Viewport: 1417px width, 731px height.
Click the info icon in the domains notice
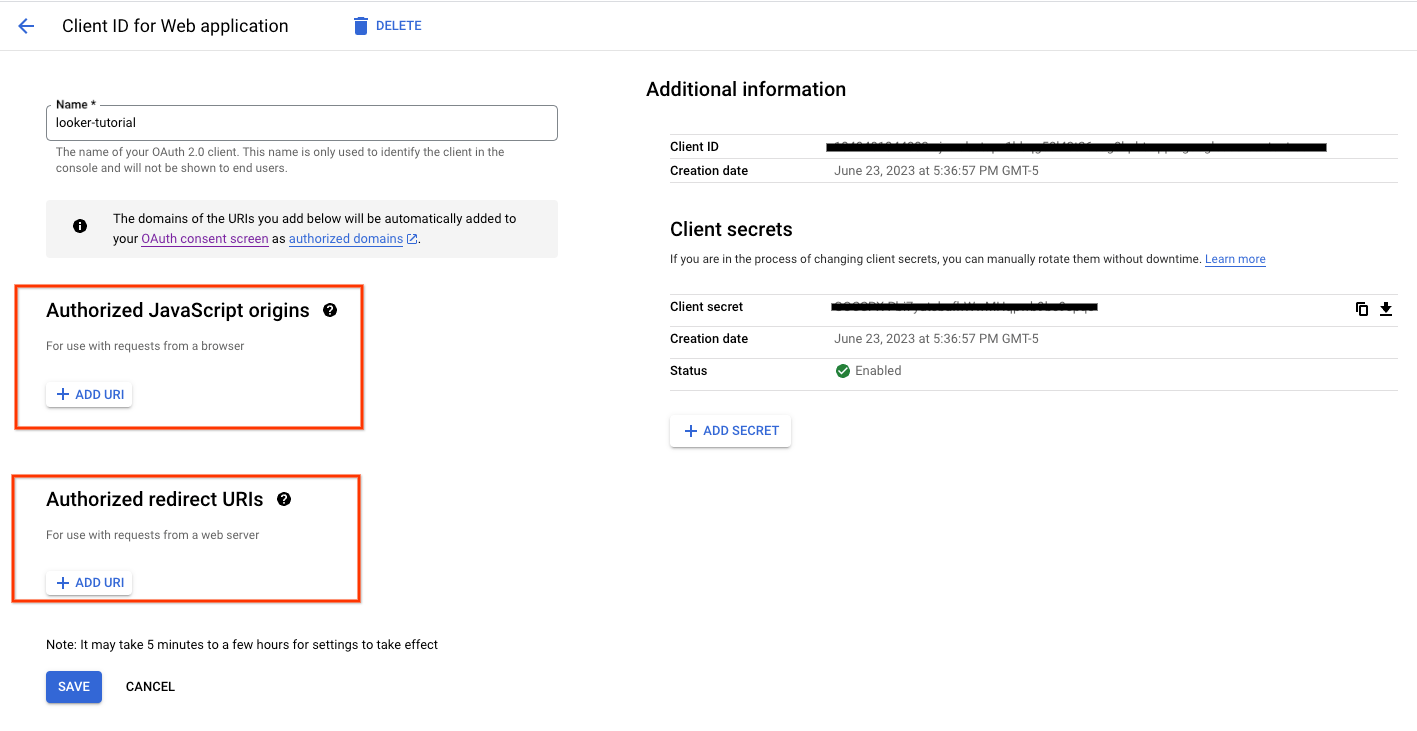coord(79,226)
